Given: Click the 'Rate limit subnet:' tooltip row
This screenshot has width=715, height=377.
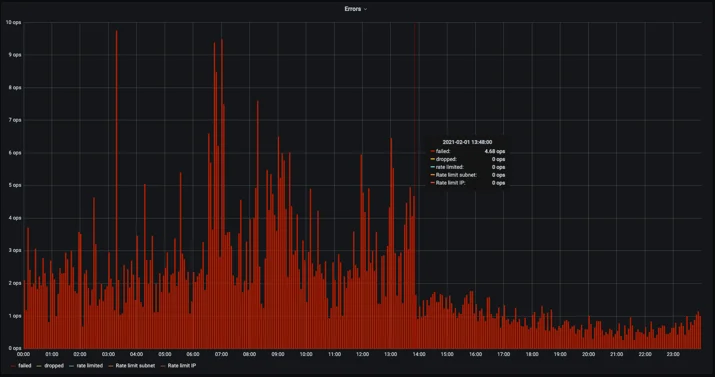Looking at the screenshot, I should pyautogui.click(x=467, y=175).
